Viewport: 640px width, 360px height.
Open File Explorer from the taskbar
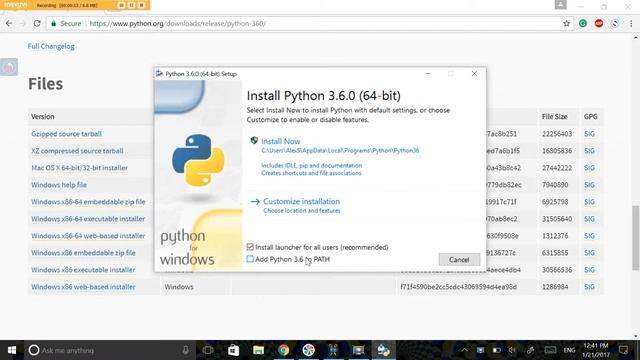pyautogui.click(x=258, y=350)
